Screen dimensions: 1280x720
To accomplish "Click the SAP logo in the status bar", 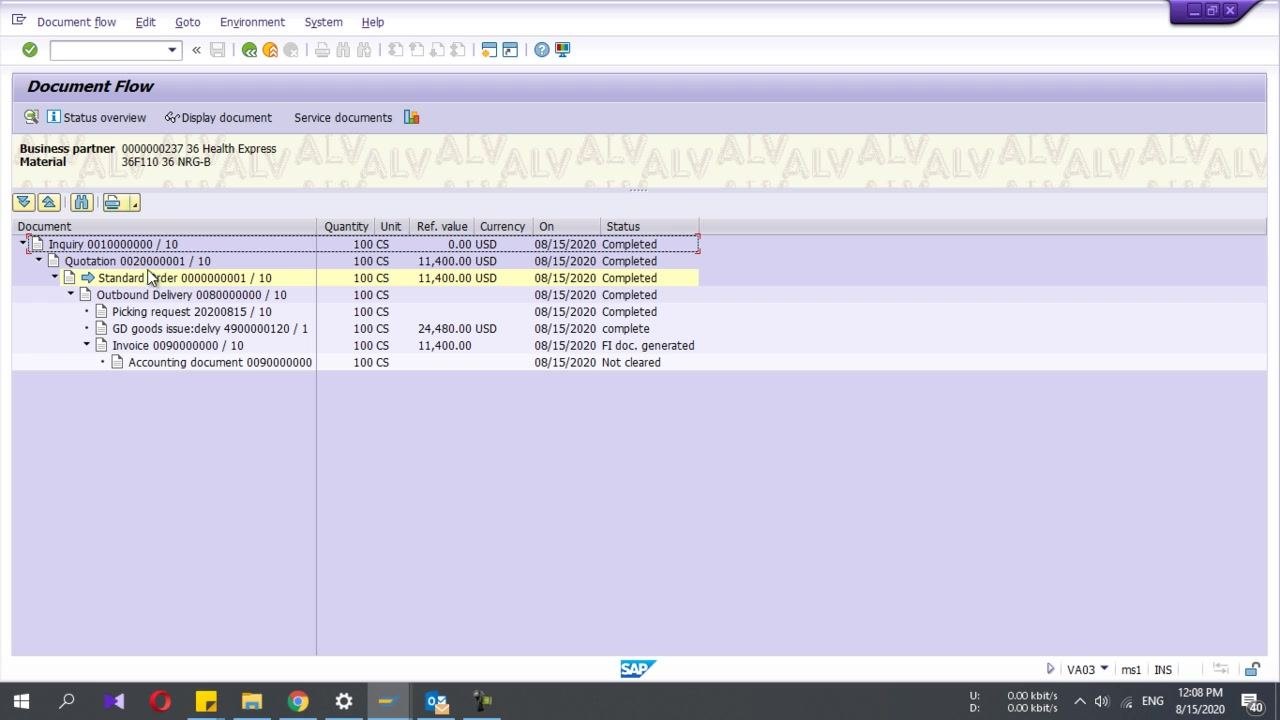I will point(638,669).
